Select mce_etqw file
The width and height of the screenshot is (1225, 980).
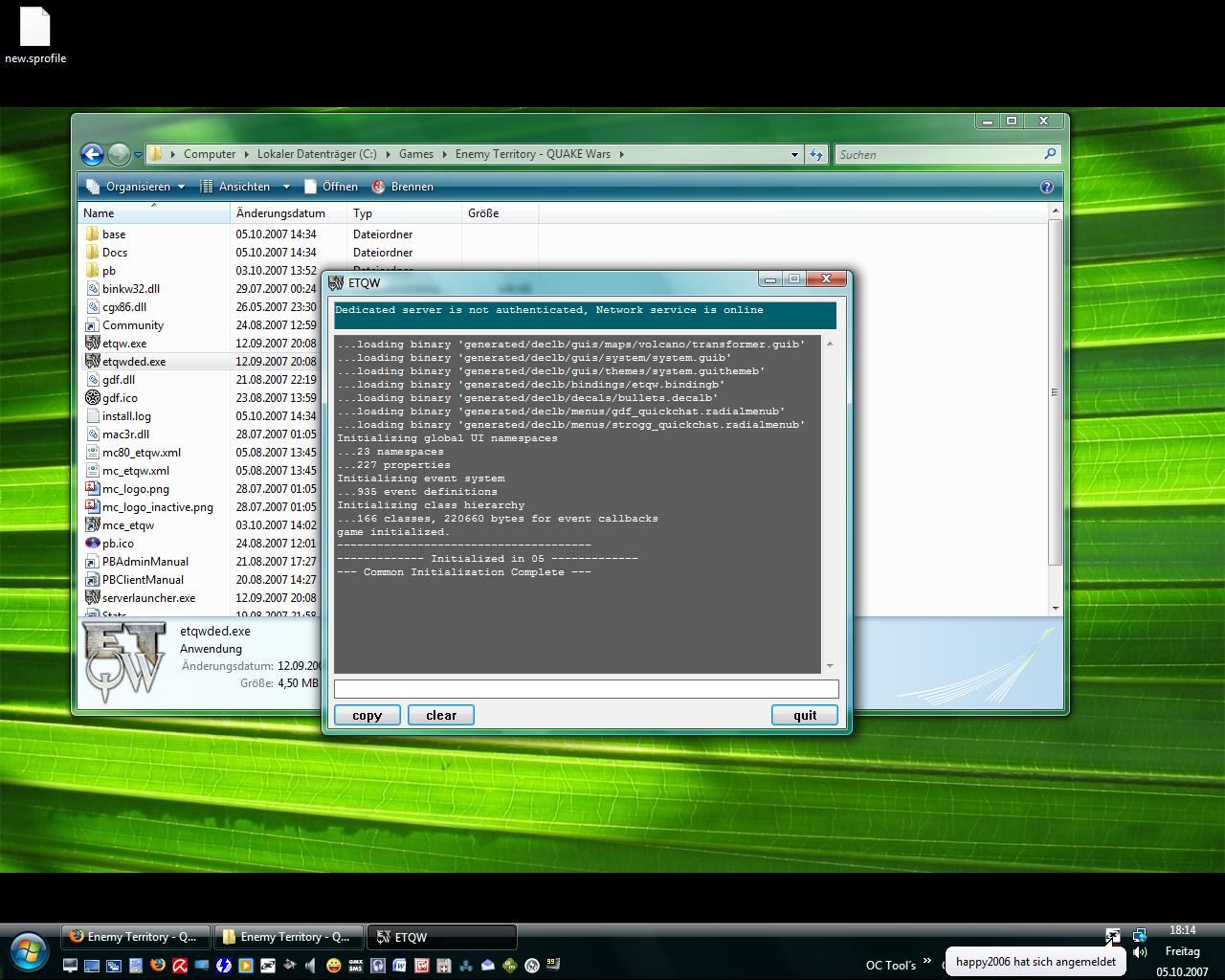click(128, 525)
